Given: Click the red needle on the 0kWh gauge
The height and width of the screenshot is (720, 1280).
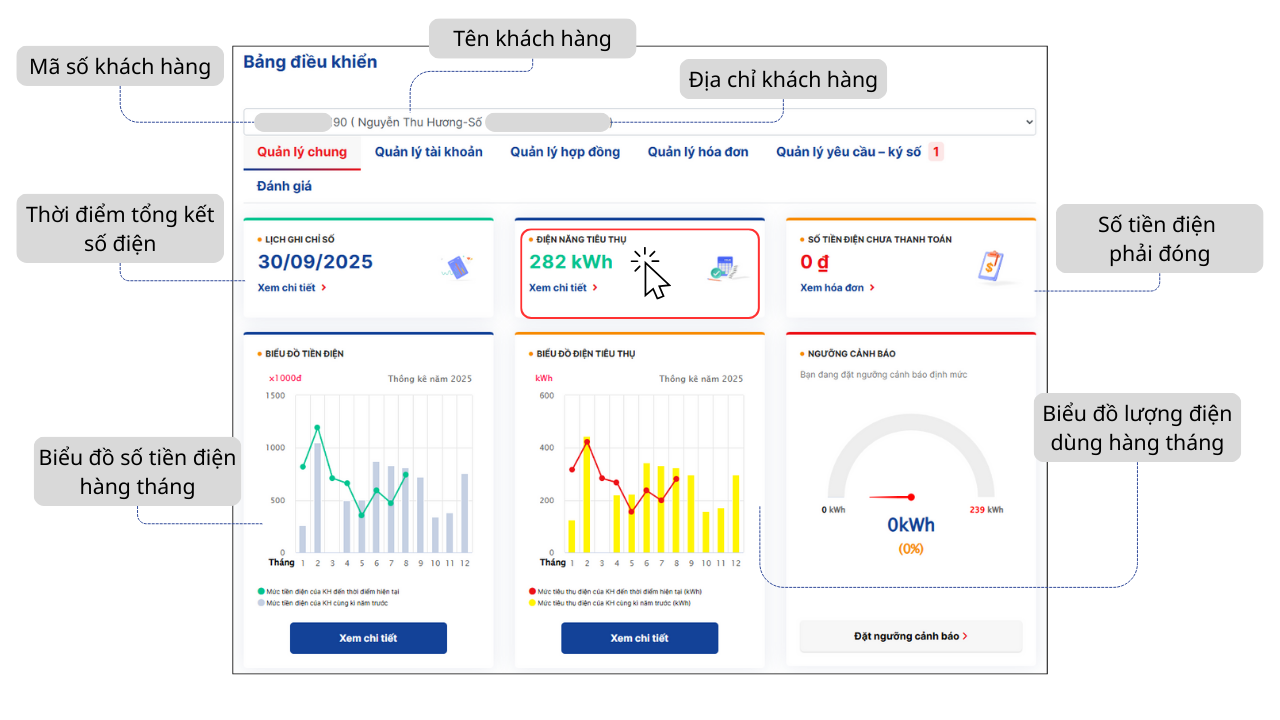Looking at the screenshot, I should click(890, 495).
